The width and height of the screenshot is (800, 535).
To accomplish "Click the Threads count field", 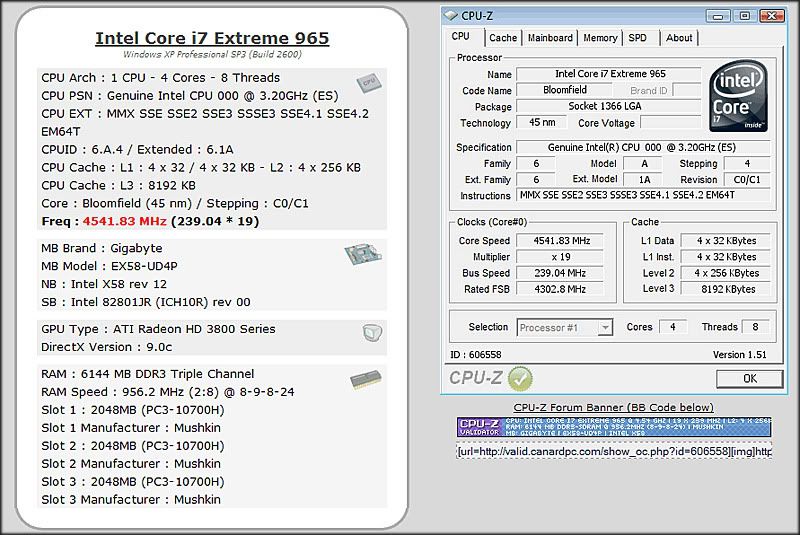I will click(x=755, y=327).
